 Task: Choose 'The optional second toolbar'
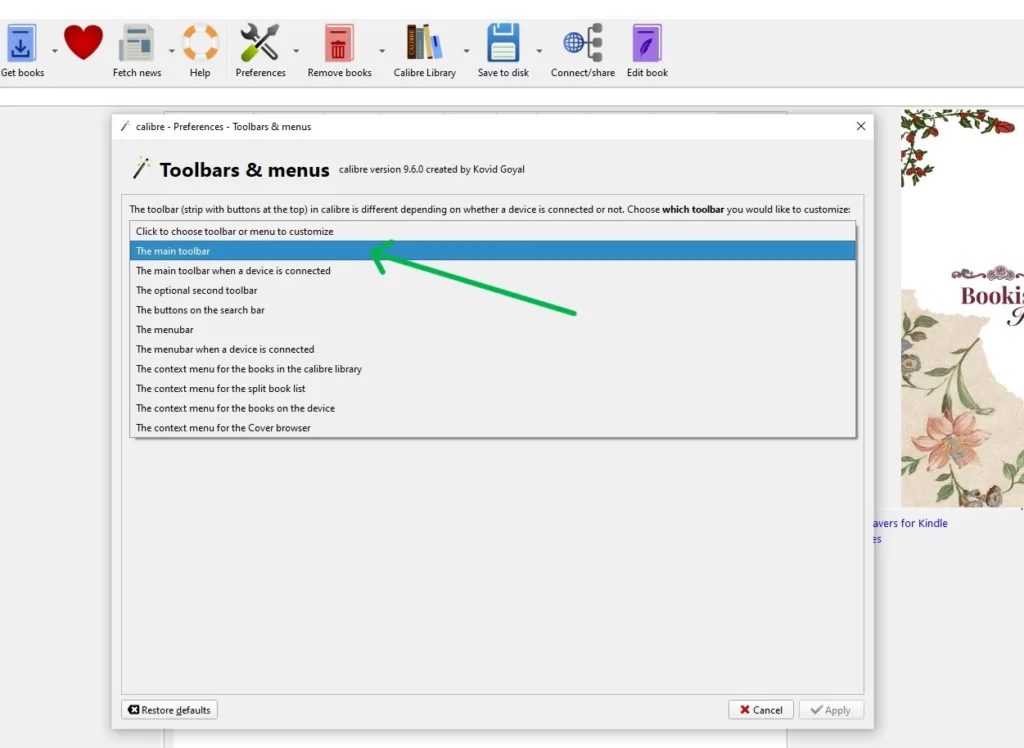coord(492,290)
